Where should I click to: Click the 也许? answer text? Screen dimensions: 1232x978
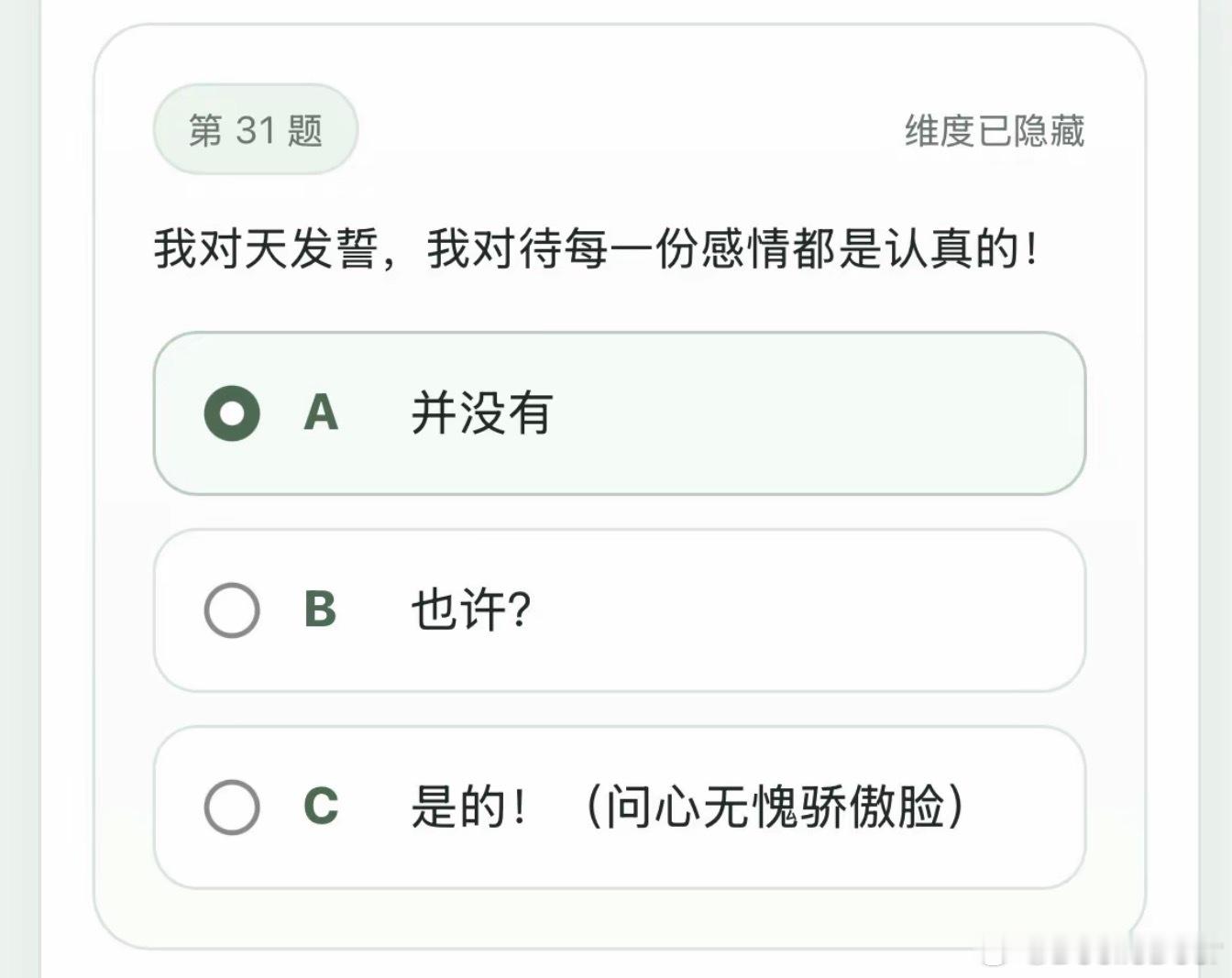coord(467,610)
